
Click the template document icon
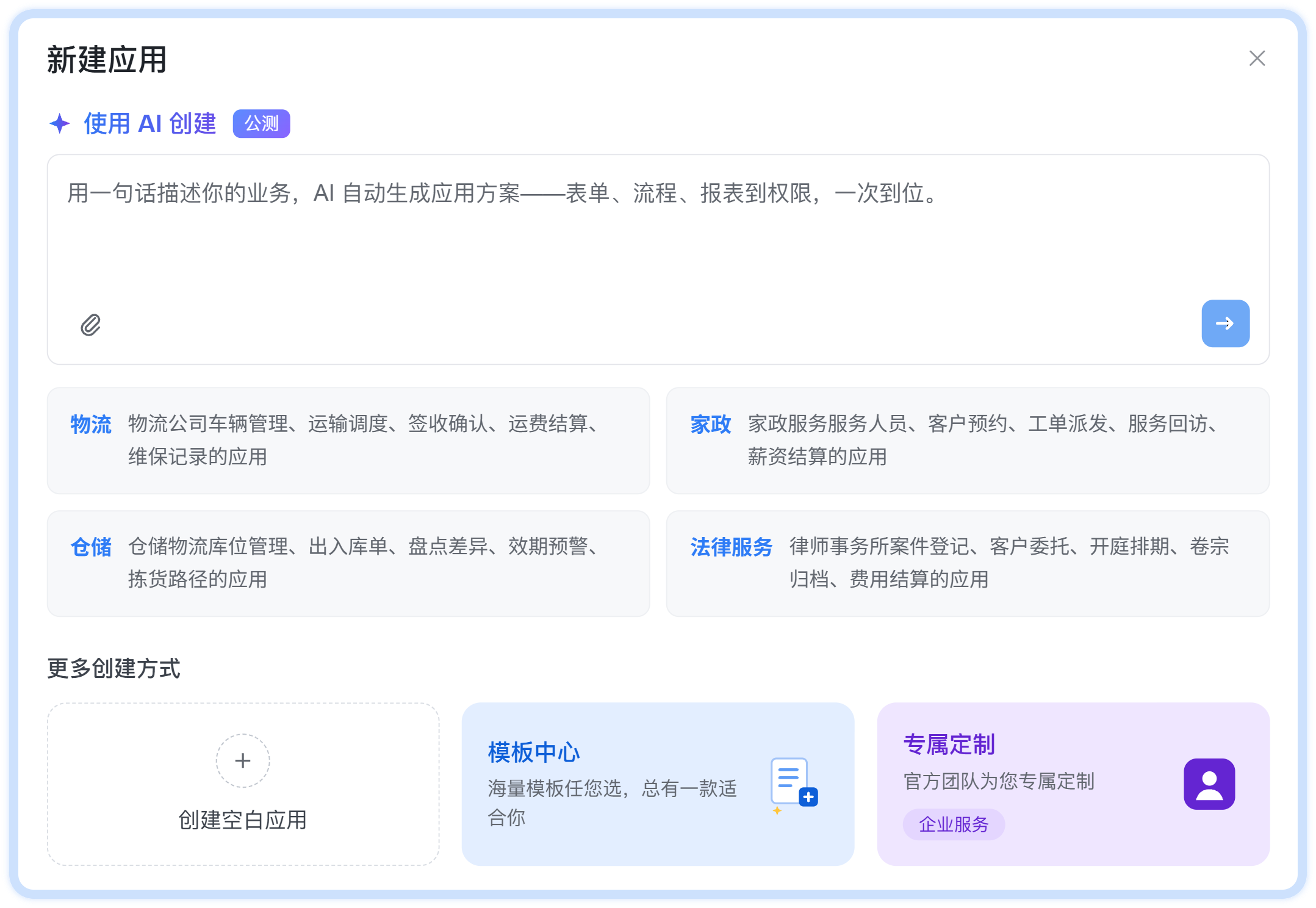794,785
